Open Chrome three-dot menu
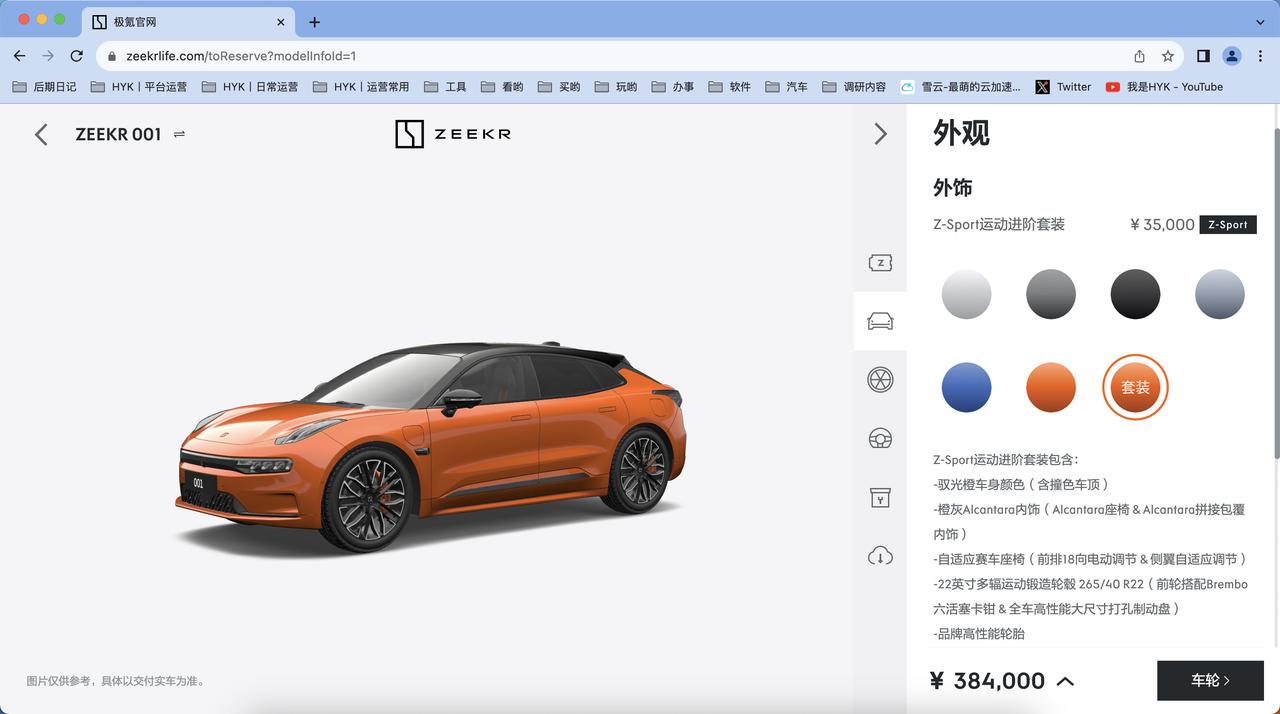Image resolution: width=1280 pixels, height=714 pixels. 1260,56
